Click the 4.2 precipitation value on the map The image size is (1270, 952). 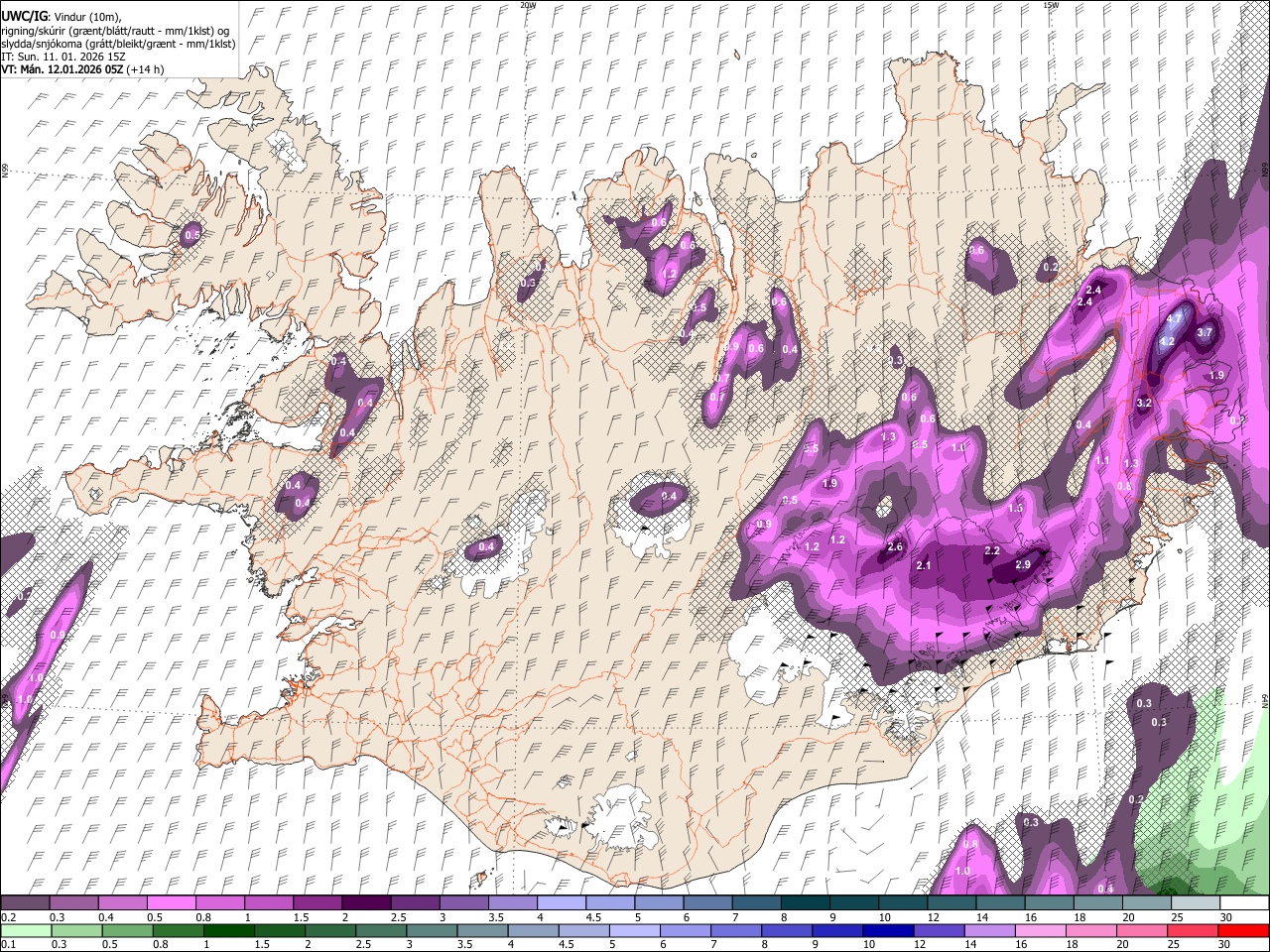(x=1167, y=341)
